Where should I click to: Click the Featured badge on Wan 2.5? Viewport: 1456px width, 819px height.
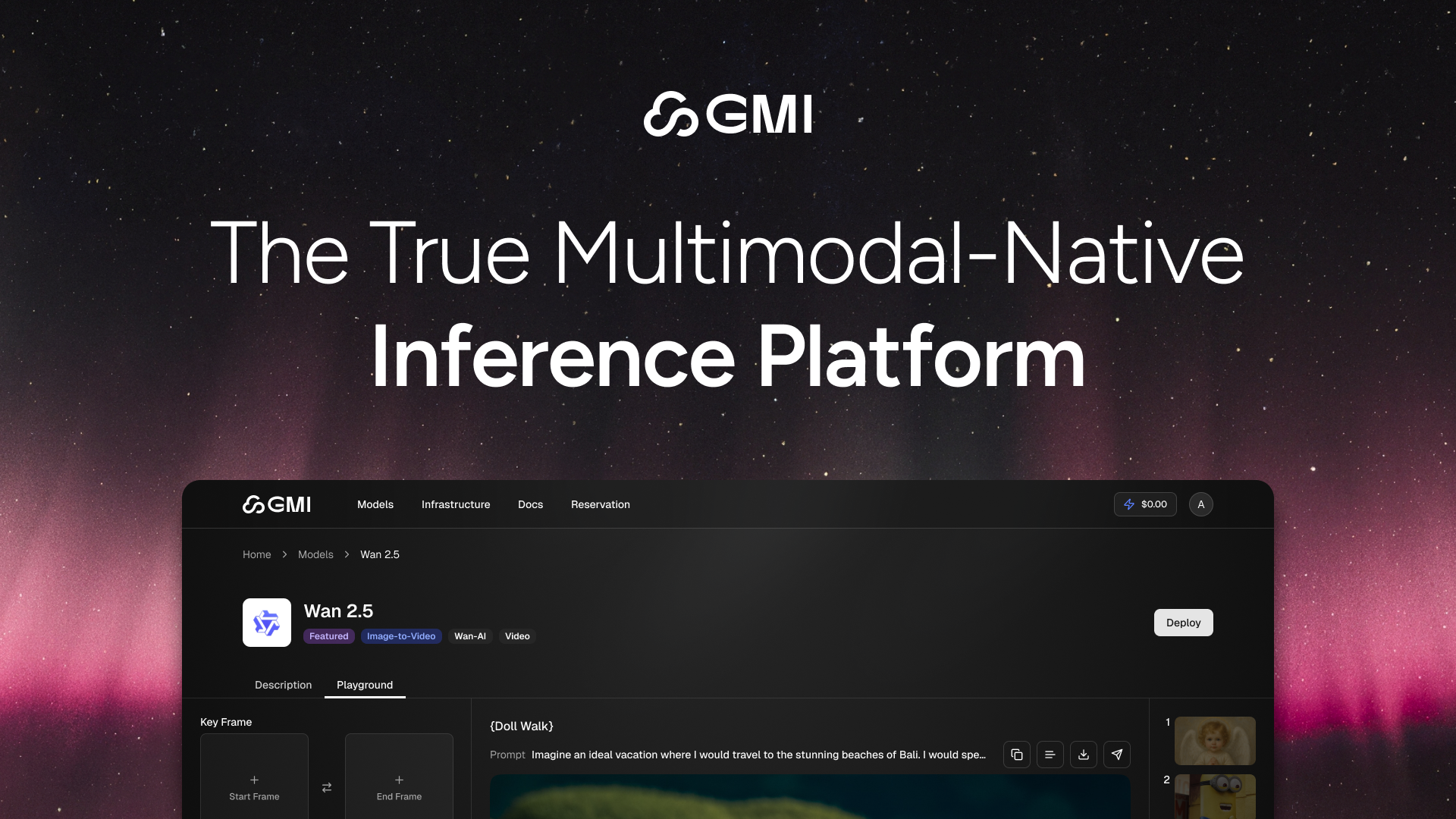328,636
